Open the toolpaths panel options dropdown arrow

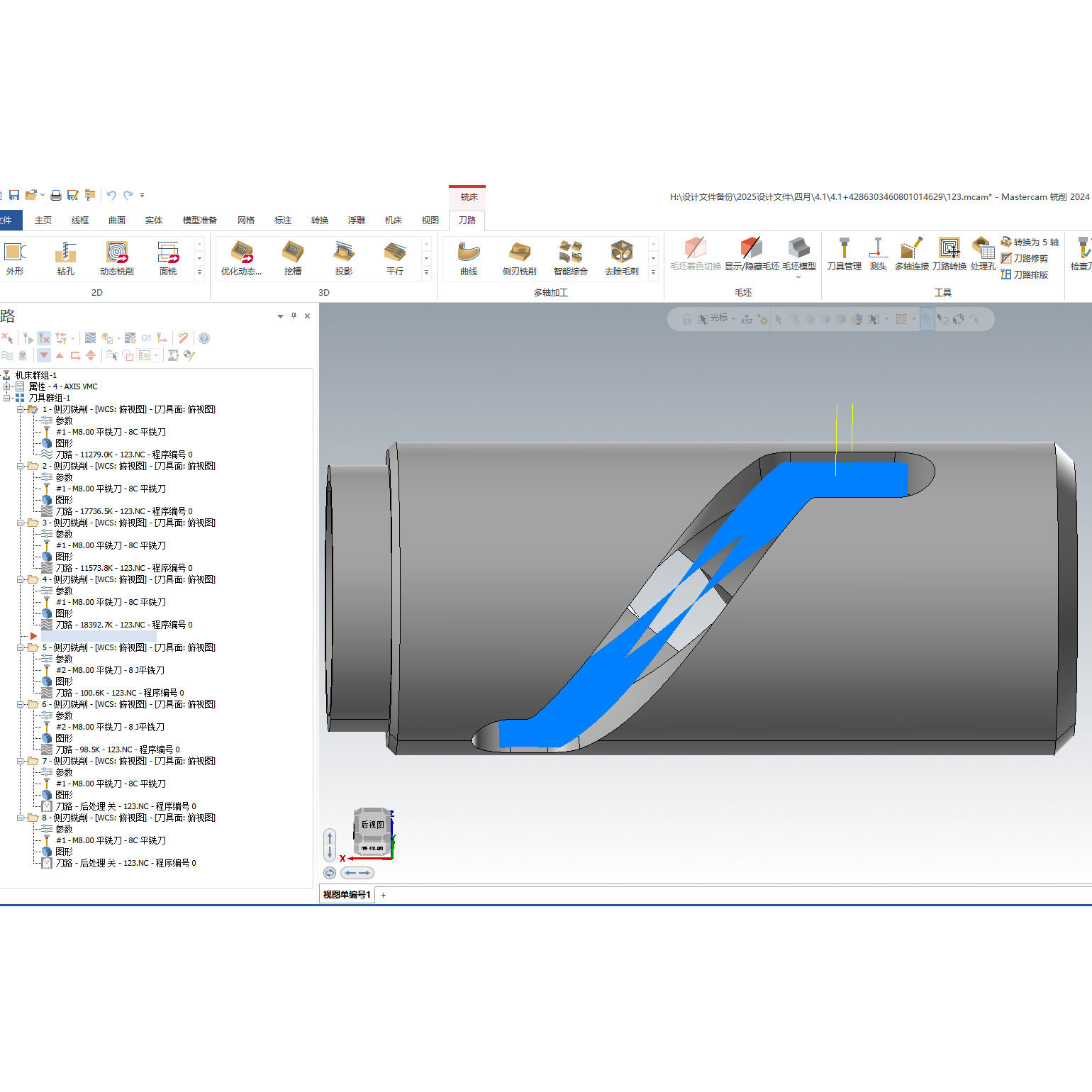point(280,316)
